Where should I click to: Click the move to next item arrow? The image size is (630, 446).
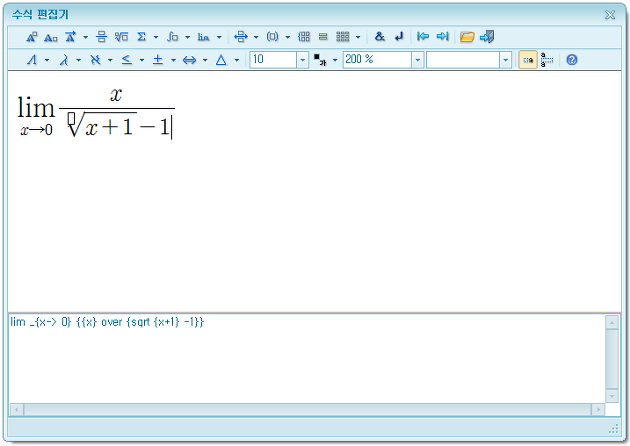442,37
